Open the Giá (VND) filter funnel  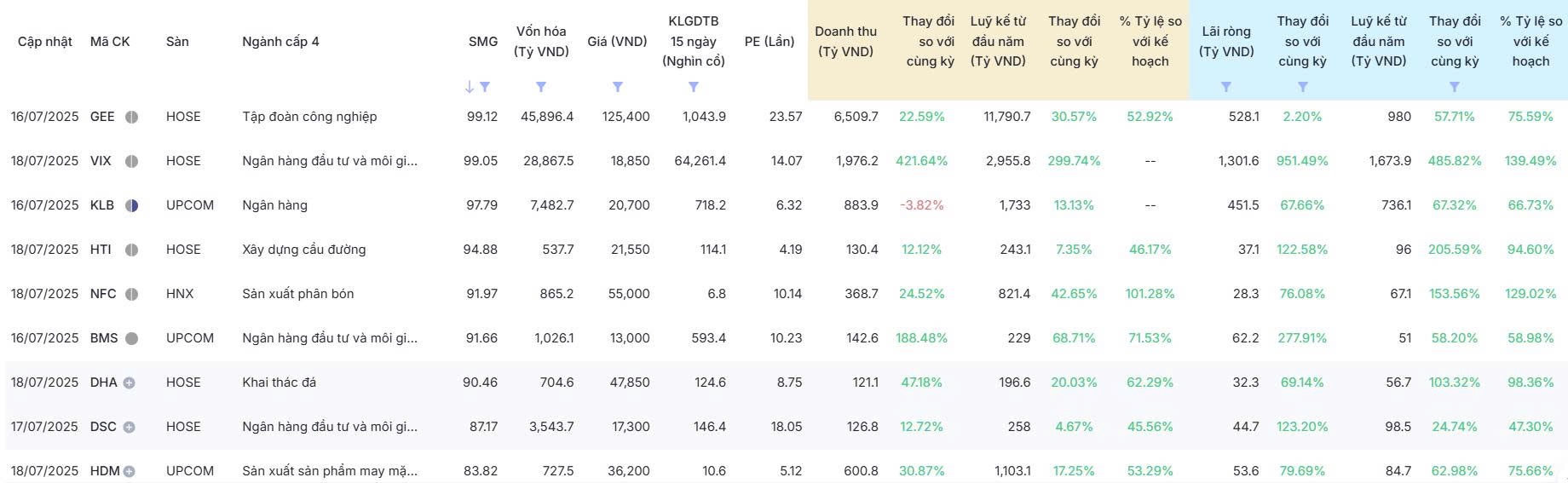(x=618, y=87)
